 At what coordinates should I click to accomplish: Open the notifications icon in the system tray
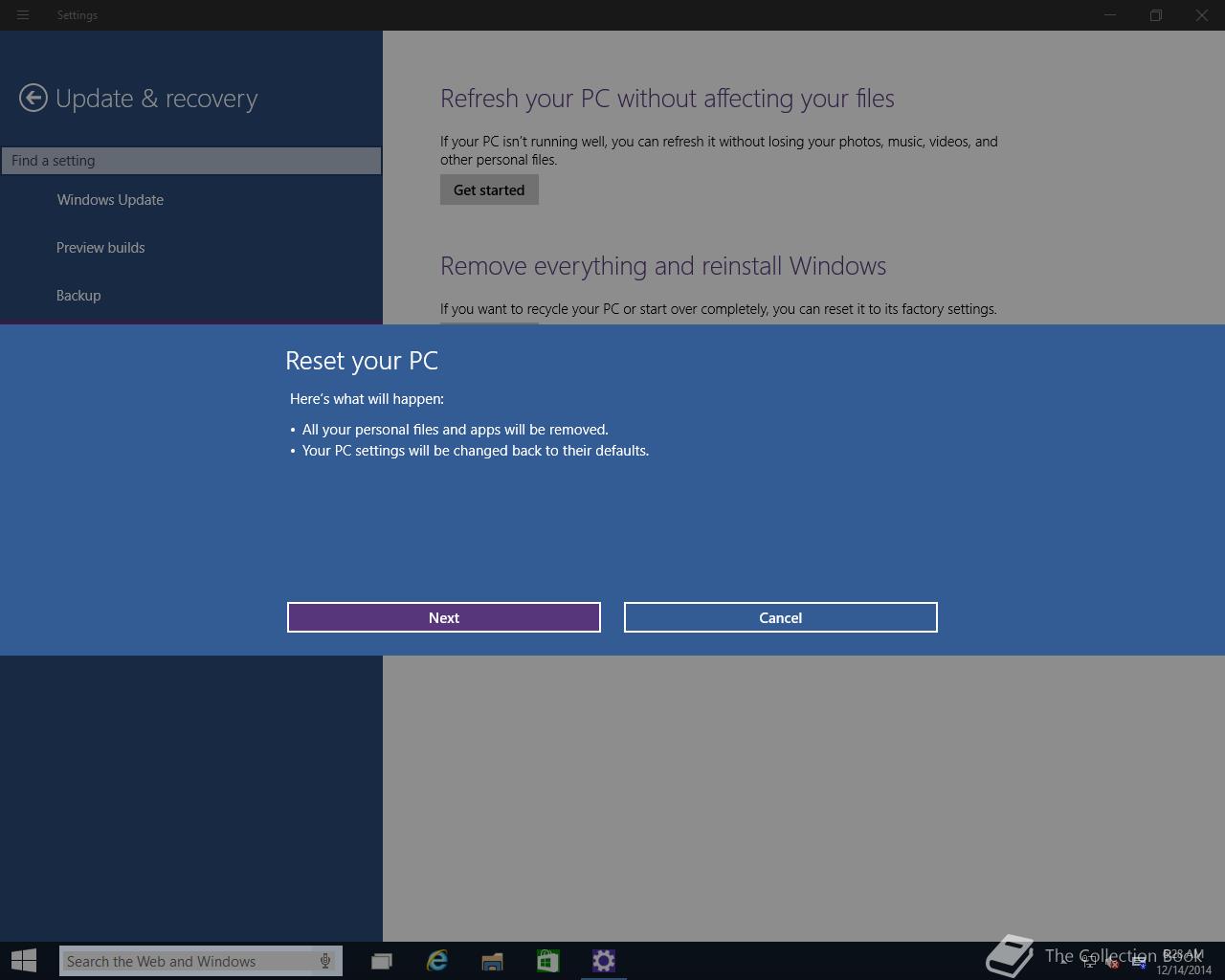tap(1139, 962)
